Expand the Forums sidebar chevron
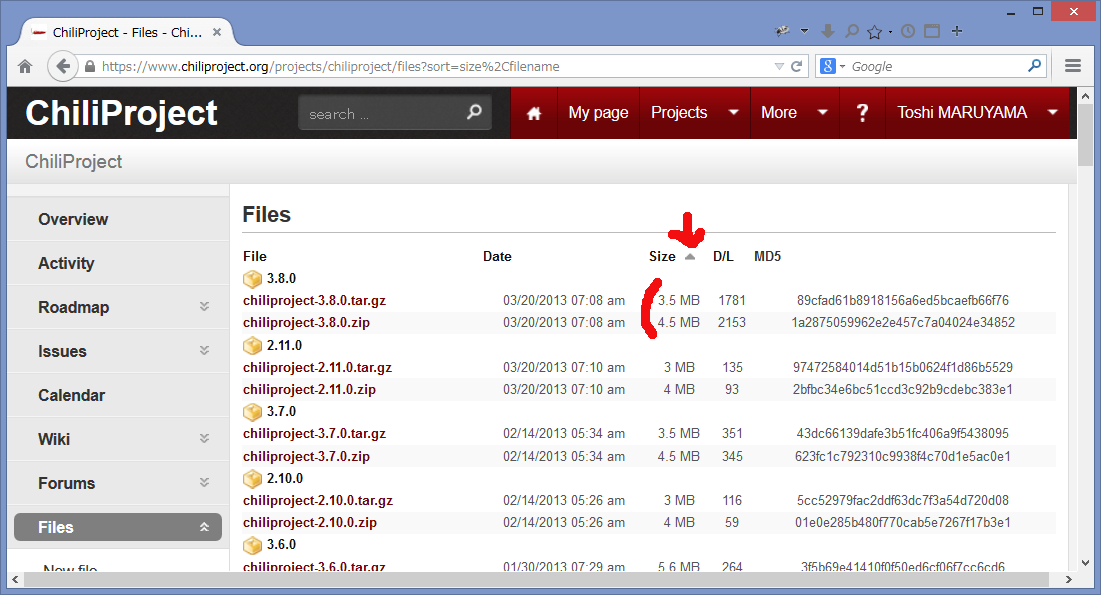 (204, 483)
